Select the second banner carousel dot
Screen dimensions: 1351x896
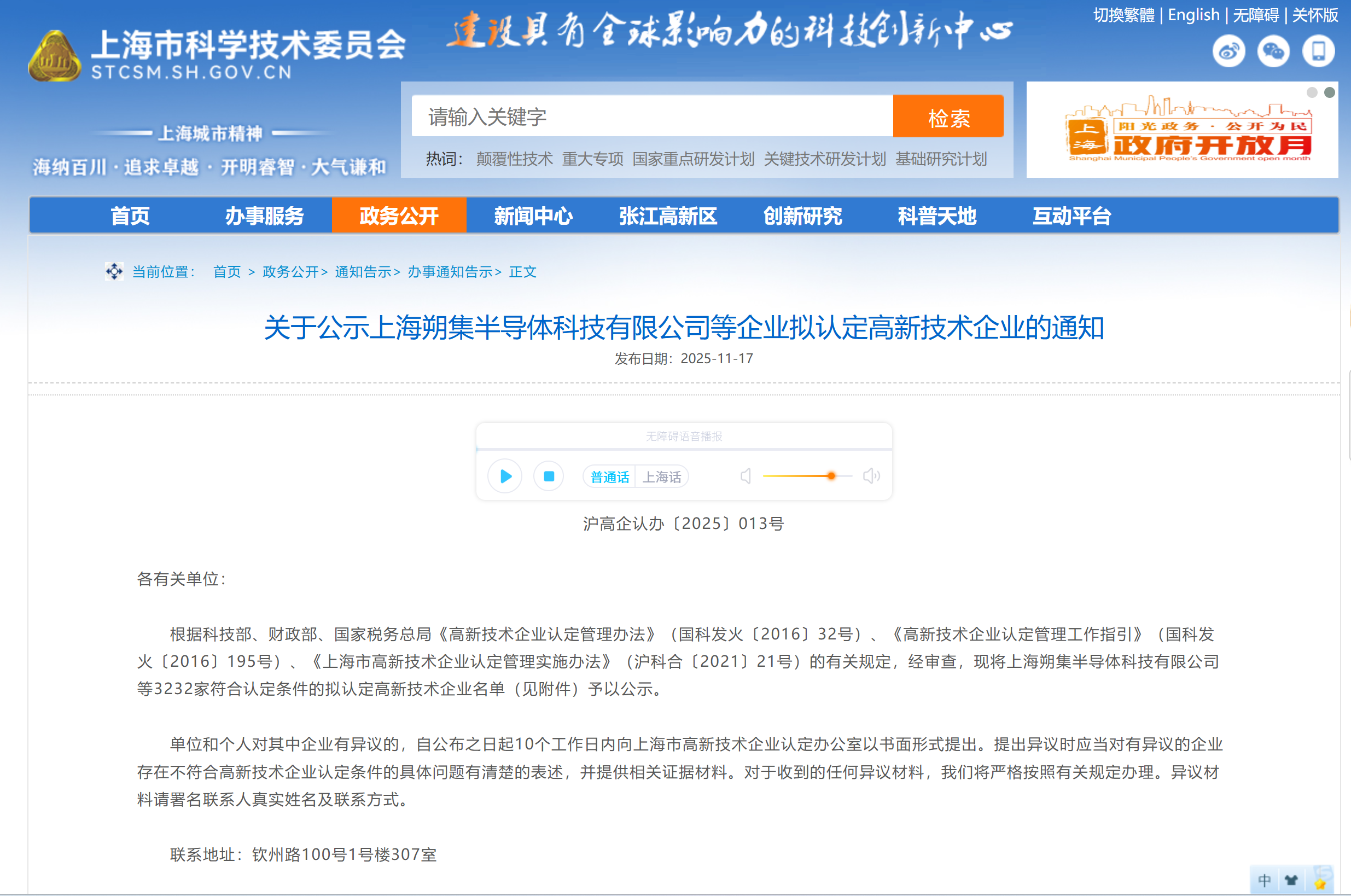point(1330,92)
